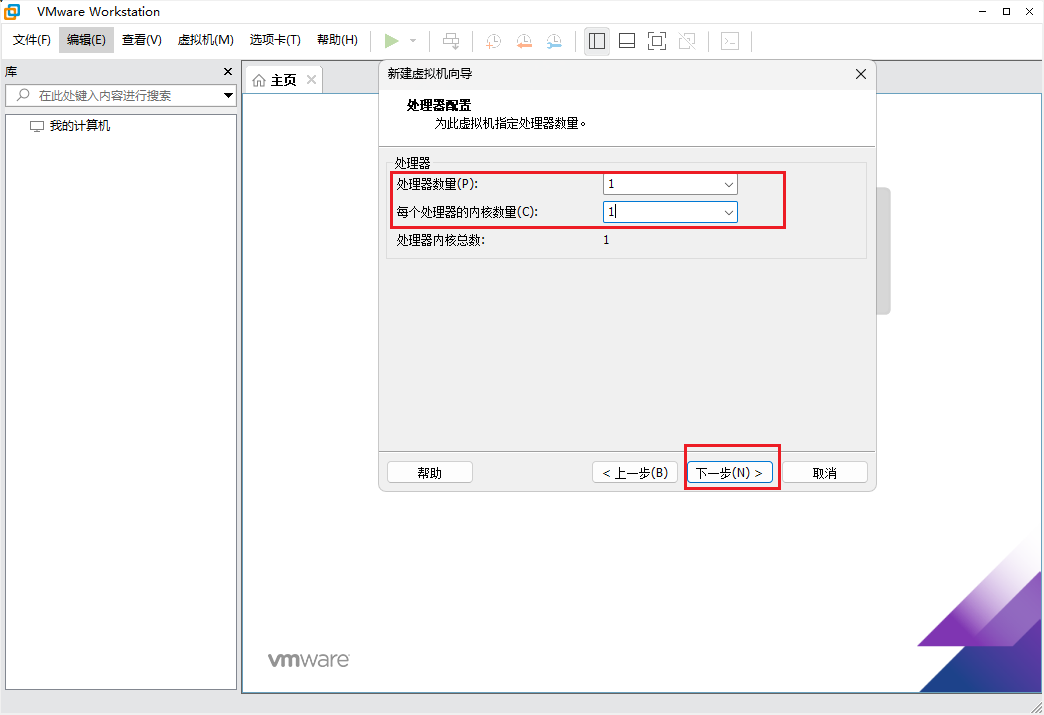
Task: Open the library search filter dropdown arrow
Action: 228,95
